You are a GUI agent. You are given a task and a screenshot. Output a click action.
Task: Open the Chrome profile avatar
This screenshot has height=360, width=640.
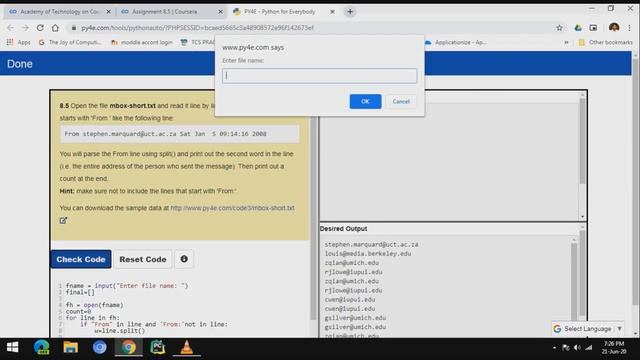point(614,28)
